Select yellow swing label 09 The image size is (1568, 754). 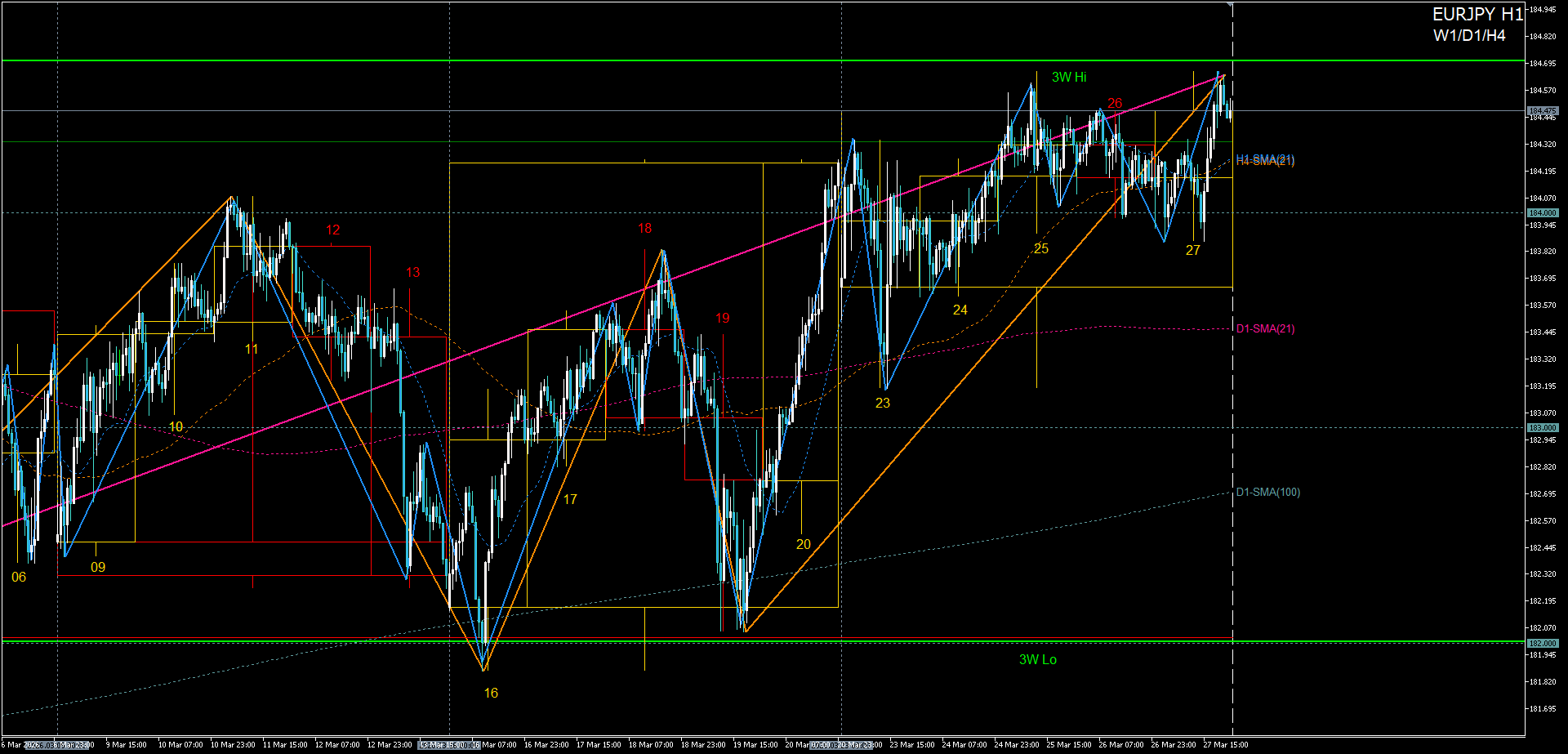click(x=98, y=567)
